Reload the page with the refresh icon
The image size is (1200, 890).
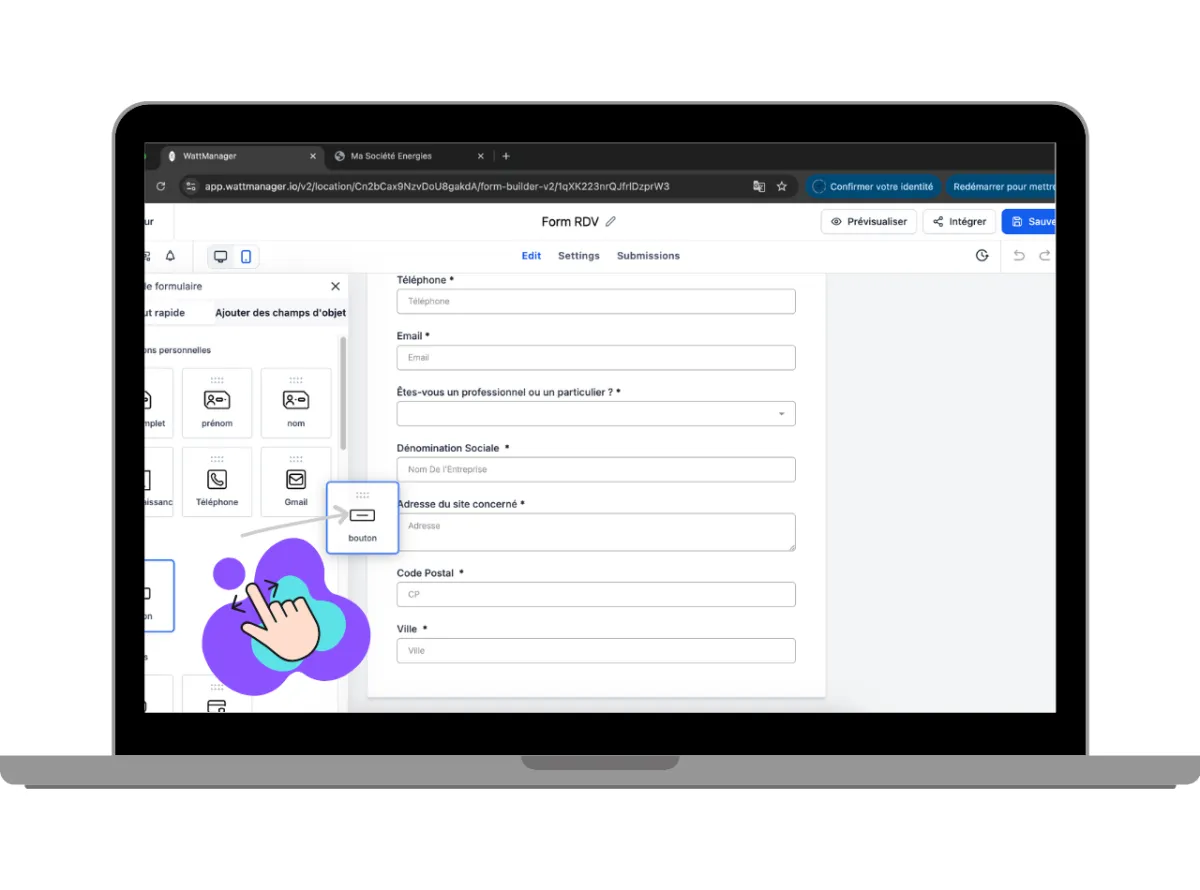(x=161, y=186)
